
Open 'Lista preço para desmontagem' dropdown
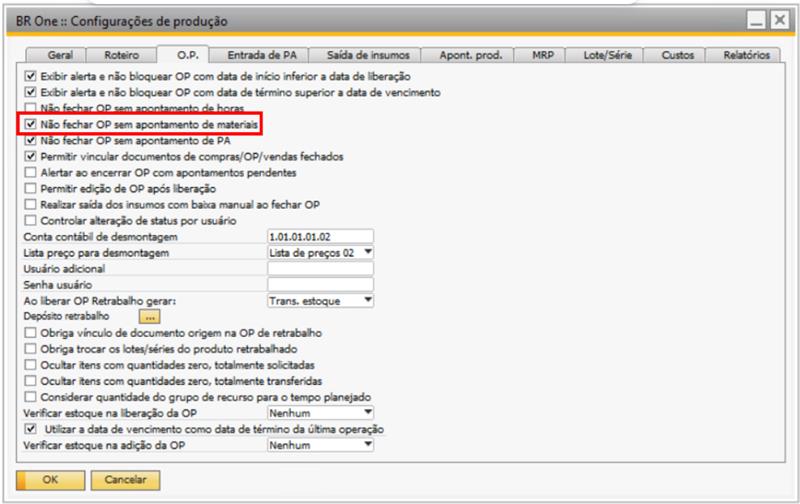367,252
